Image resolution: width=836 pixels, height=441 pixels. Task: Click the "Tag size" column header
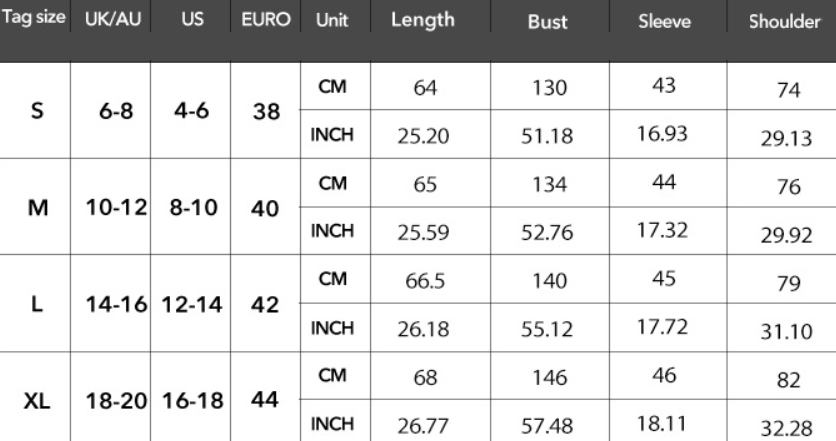coord(34,21)
